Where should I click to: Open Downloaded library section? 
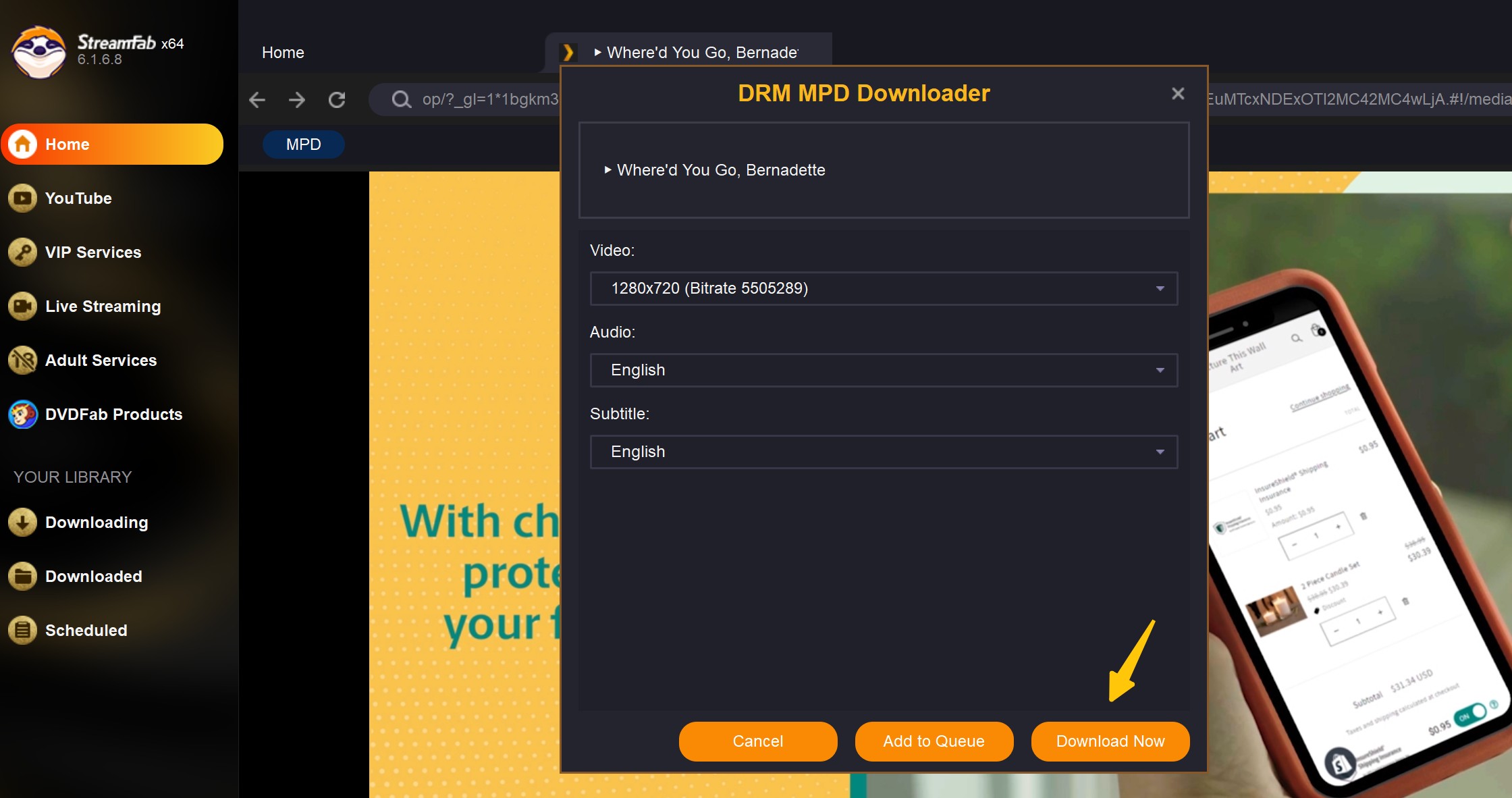pyautogui.click(x=94, y=576)
